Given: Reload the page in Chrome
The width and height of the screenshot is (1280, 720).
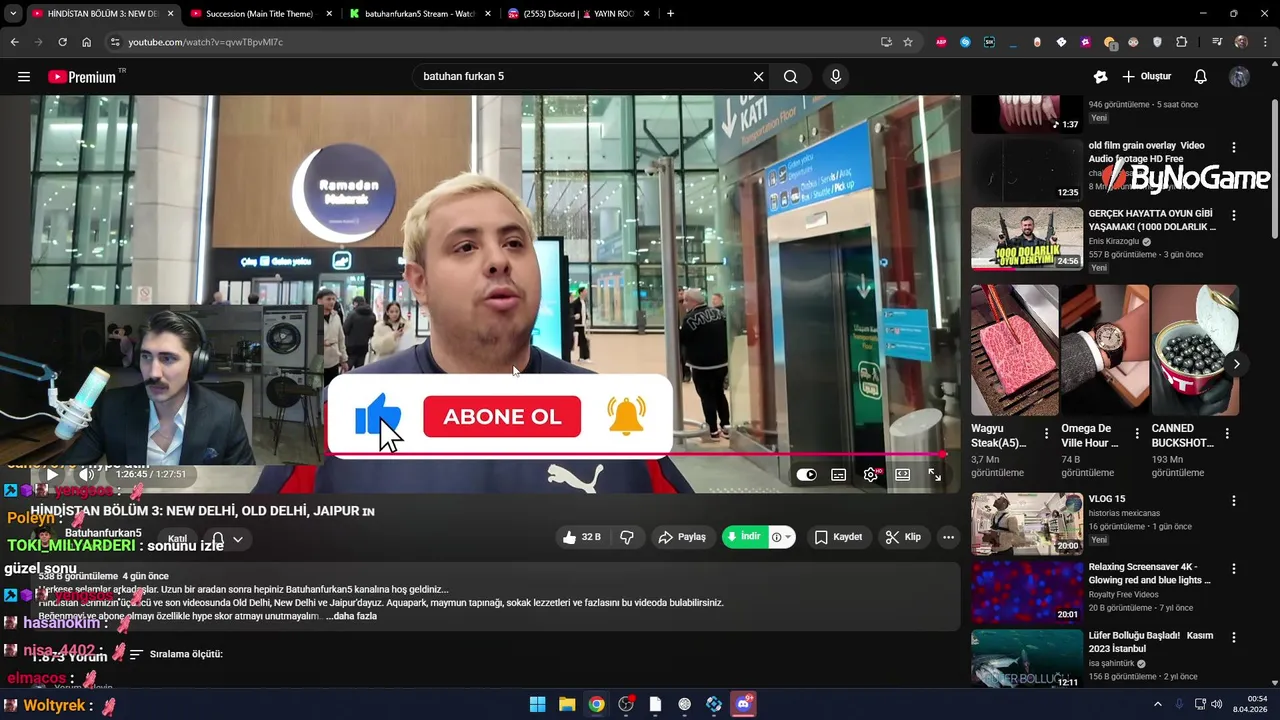Looking at the screenshot, I should pos(62,42).
